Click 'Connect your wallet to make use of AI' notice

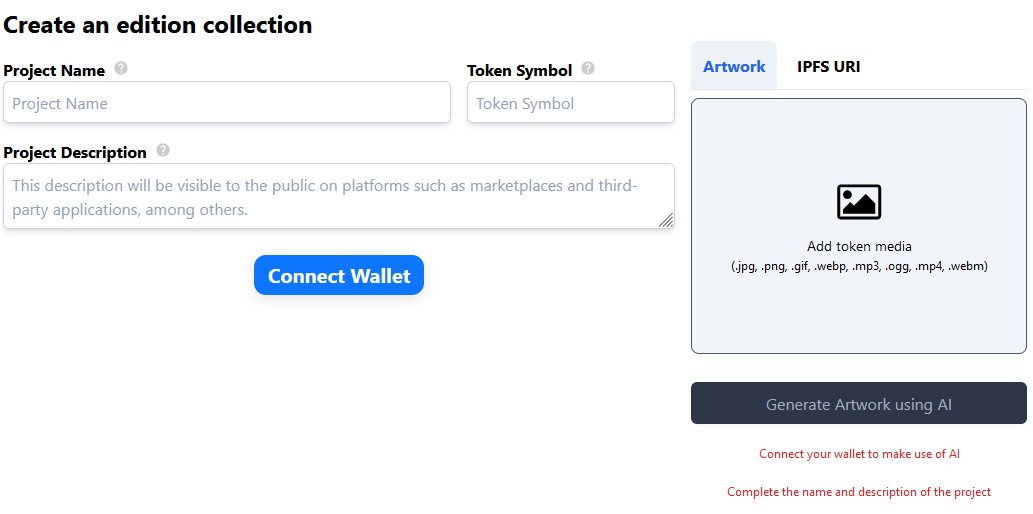coord(859,454)
